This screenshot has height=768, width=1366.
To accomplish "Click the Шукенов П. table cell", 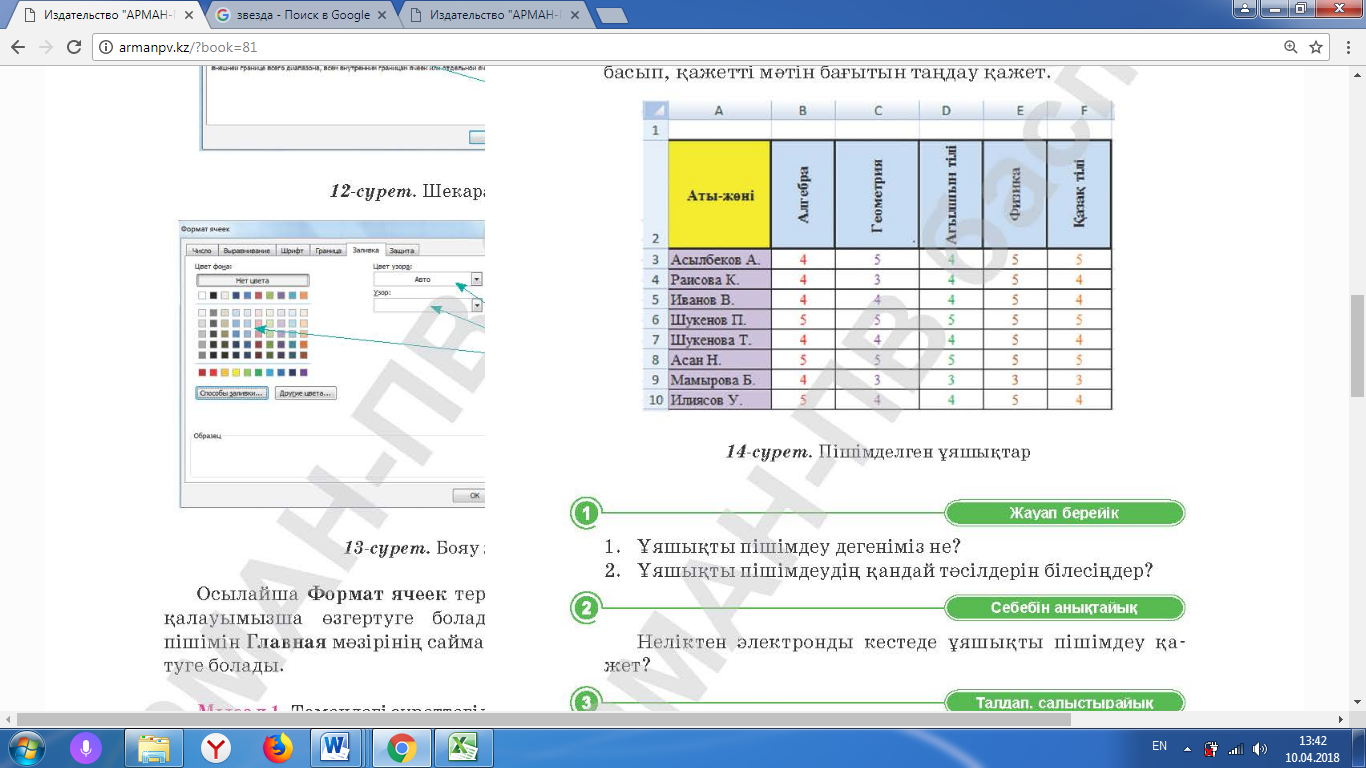I will [720, 319].
